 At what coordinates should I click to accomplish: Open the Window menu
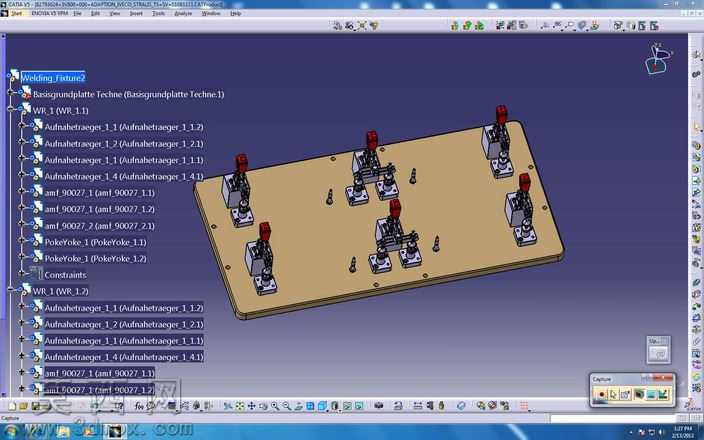[x=211, y=13]
